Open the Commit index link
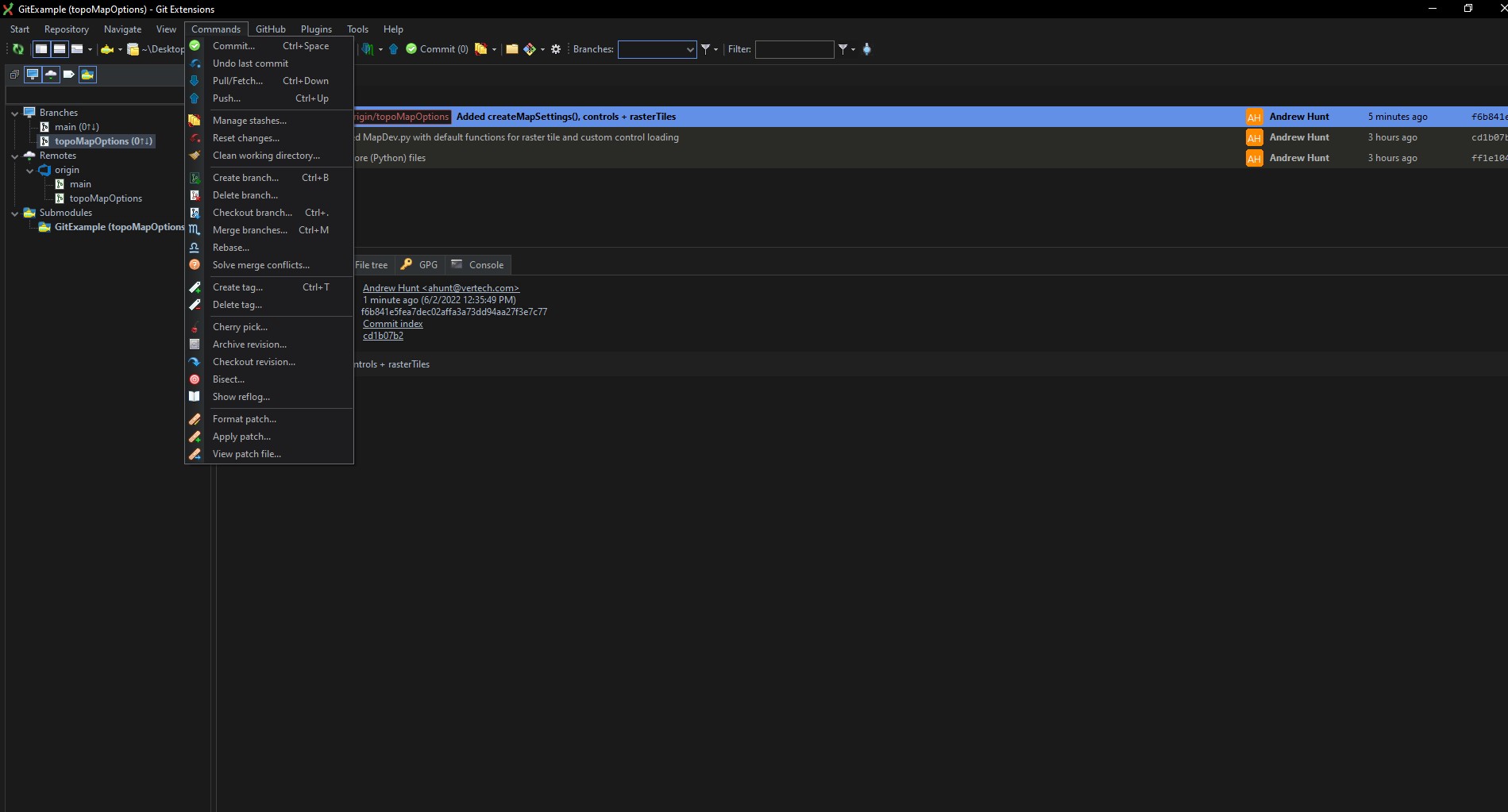This screenshot has width=1508, height=812. click(392, 324)
